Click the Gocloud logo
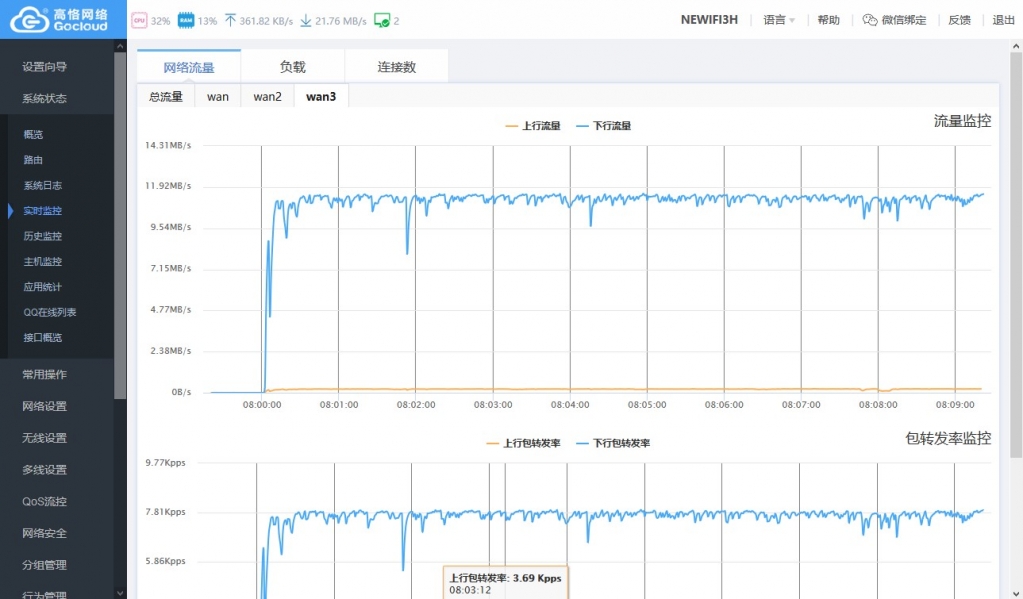Viewport: 1023px width, 599px height. (60, 20)
